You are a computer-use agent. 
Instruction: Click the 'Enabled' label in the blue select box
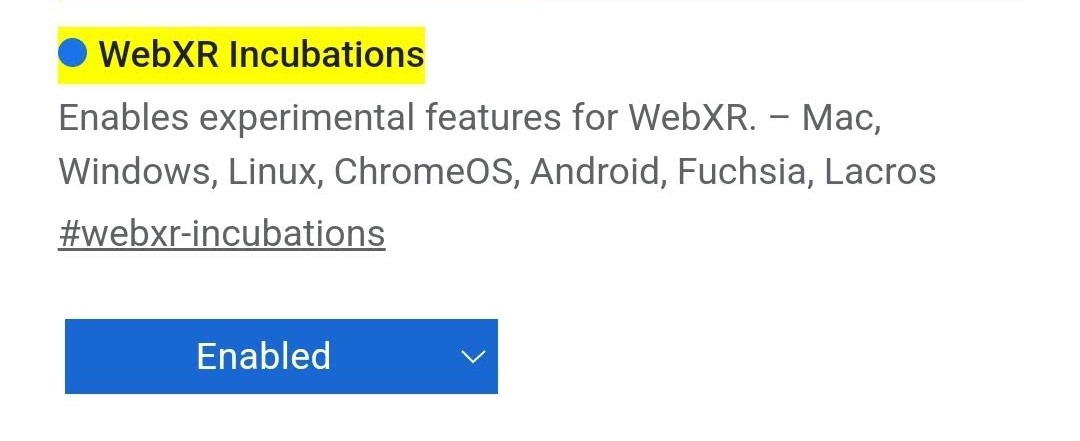(263, 357)
